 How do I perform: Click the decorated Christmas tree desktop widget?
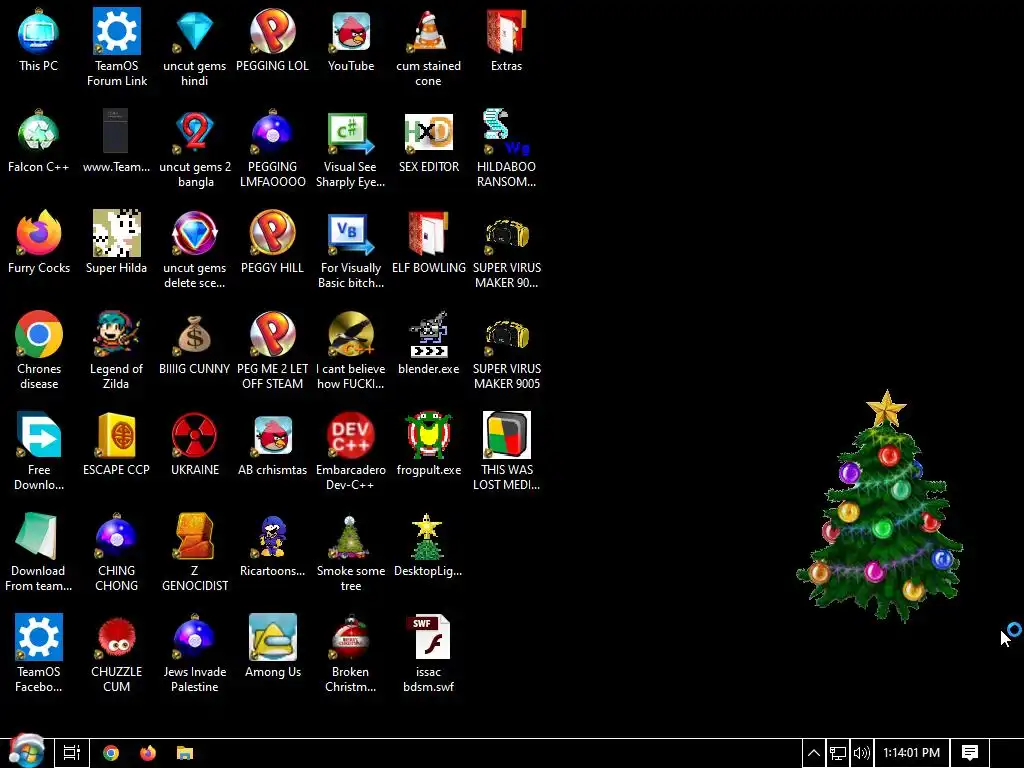[x=880, y=507]
